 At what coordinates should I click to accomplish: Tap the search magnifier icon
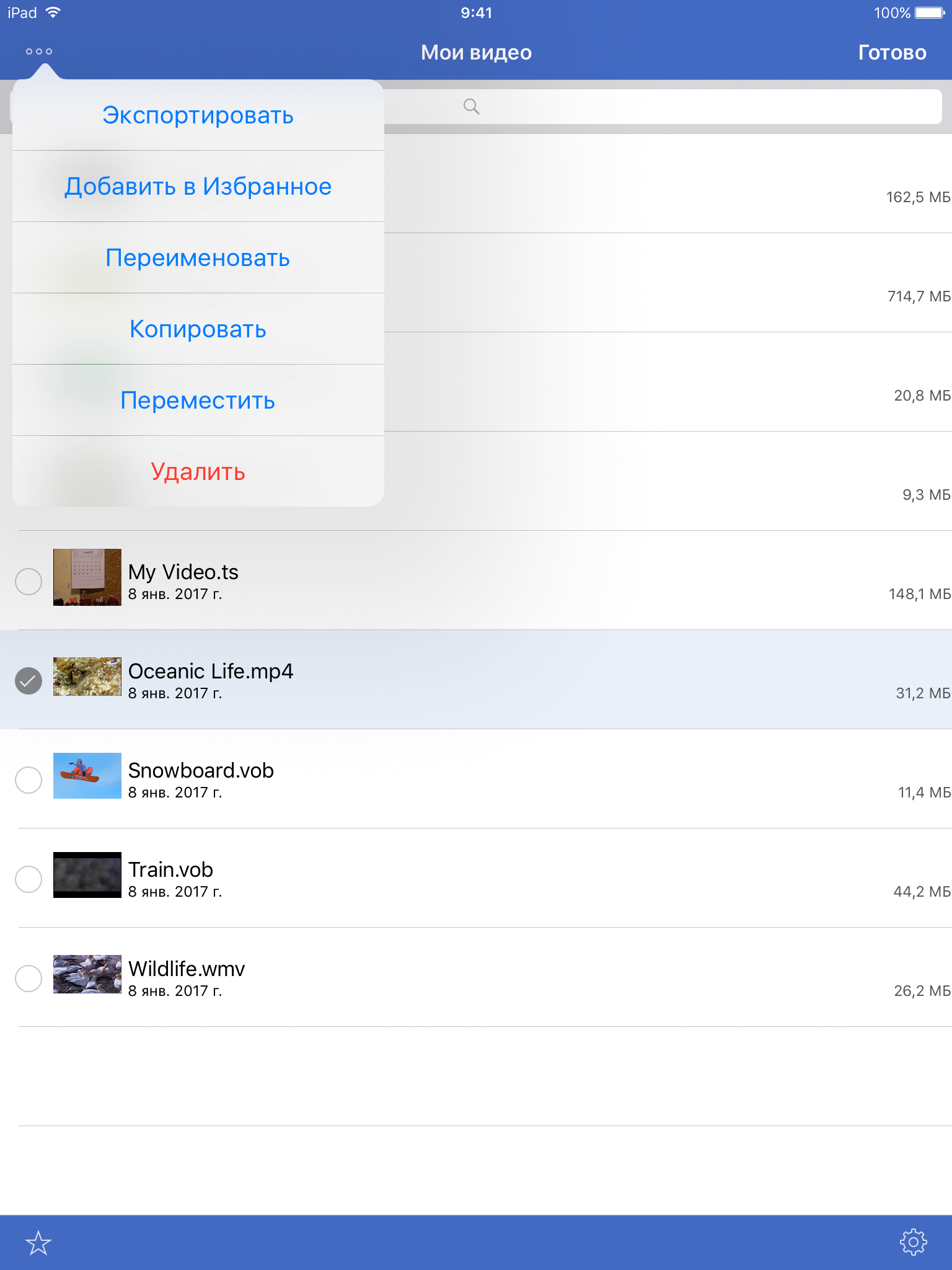click(472, 106)
